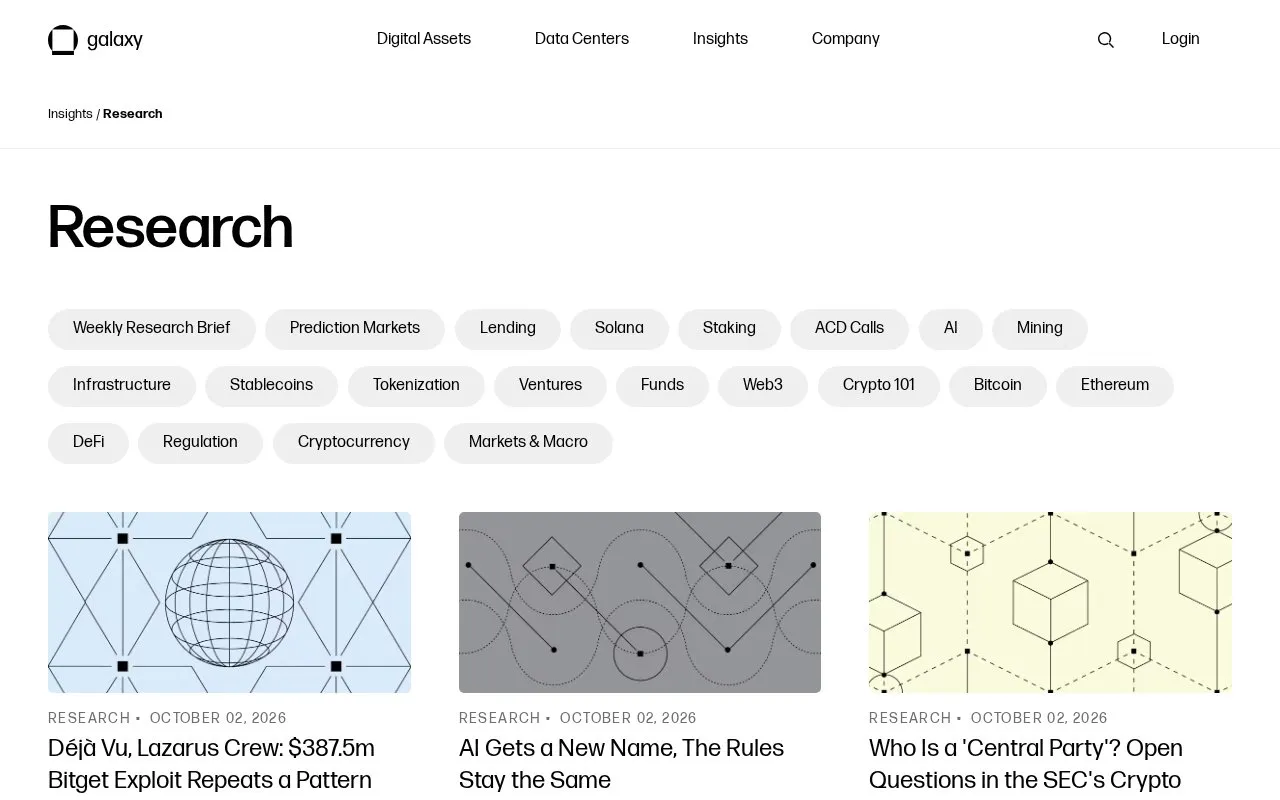The width and height of the screenshot is (1280, 800).
Task: Open the Who Is a 'Central Party' article
Action: [1026, 764]
